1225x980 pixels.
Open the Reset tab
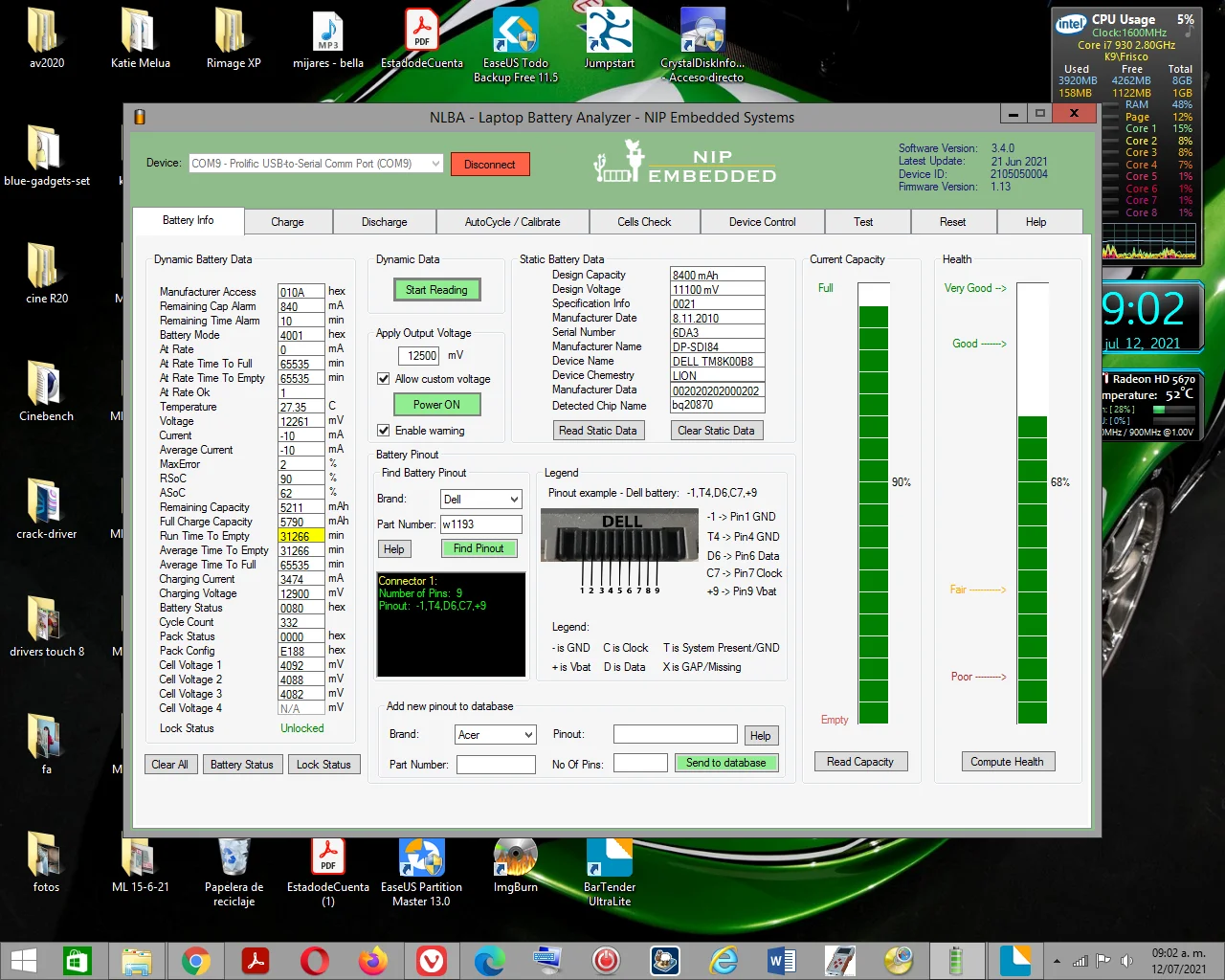(x=952, y=222)
